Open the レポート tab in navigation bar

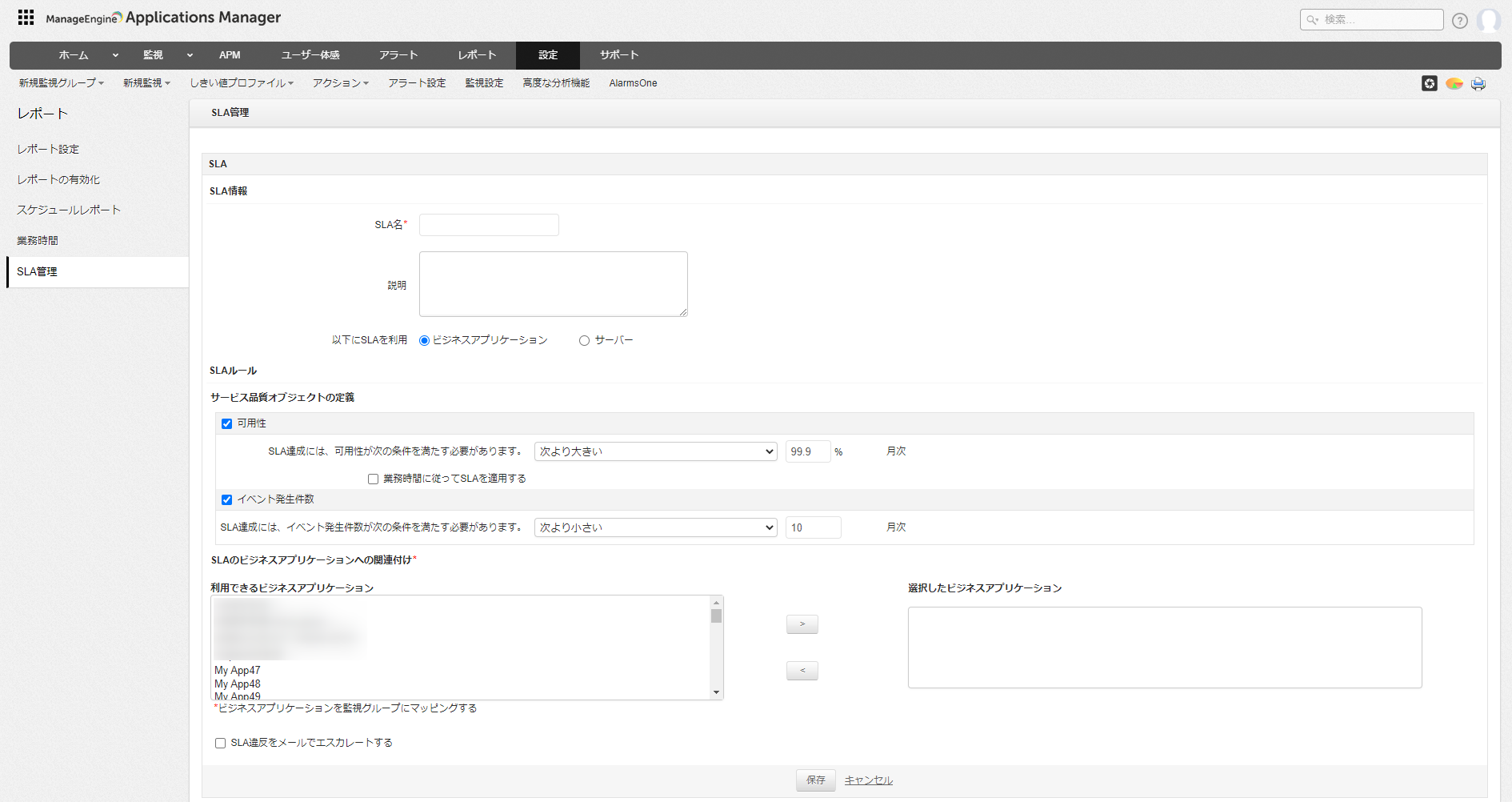[x=478, y=55]
